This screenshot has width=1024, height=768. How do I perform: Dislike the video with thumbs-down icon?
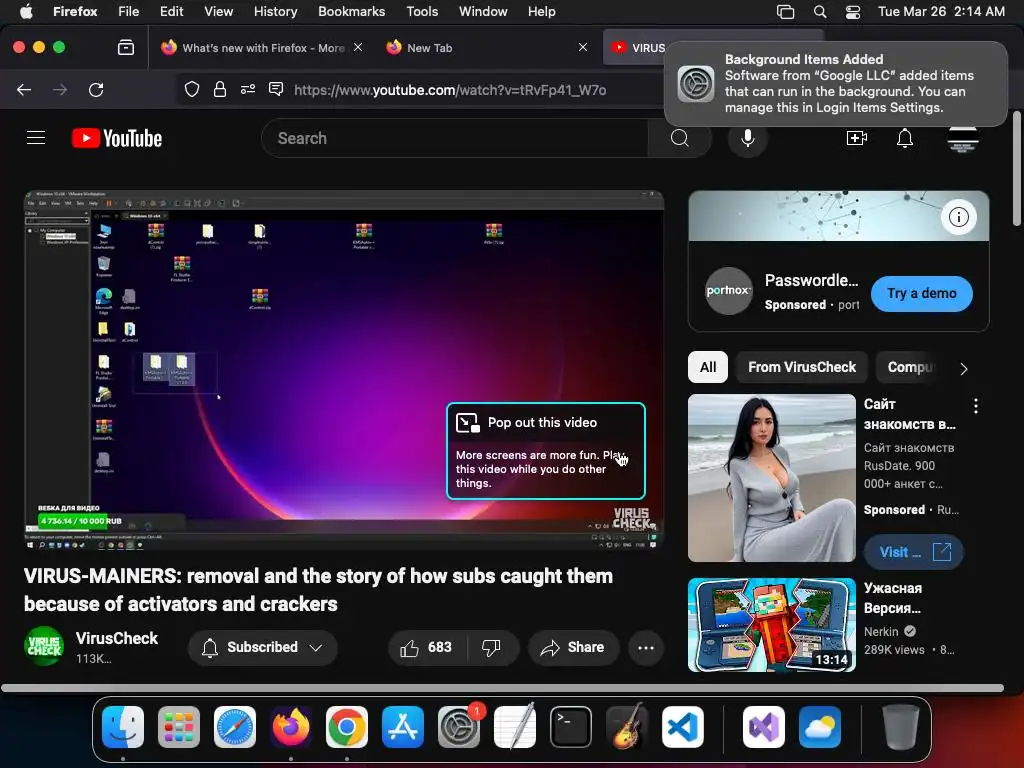click(491, 647)
